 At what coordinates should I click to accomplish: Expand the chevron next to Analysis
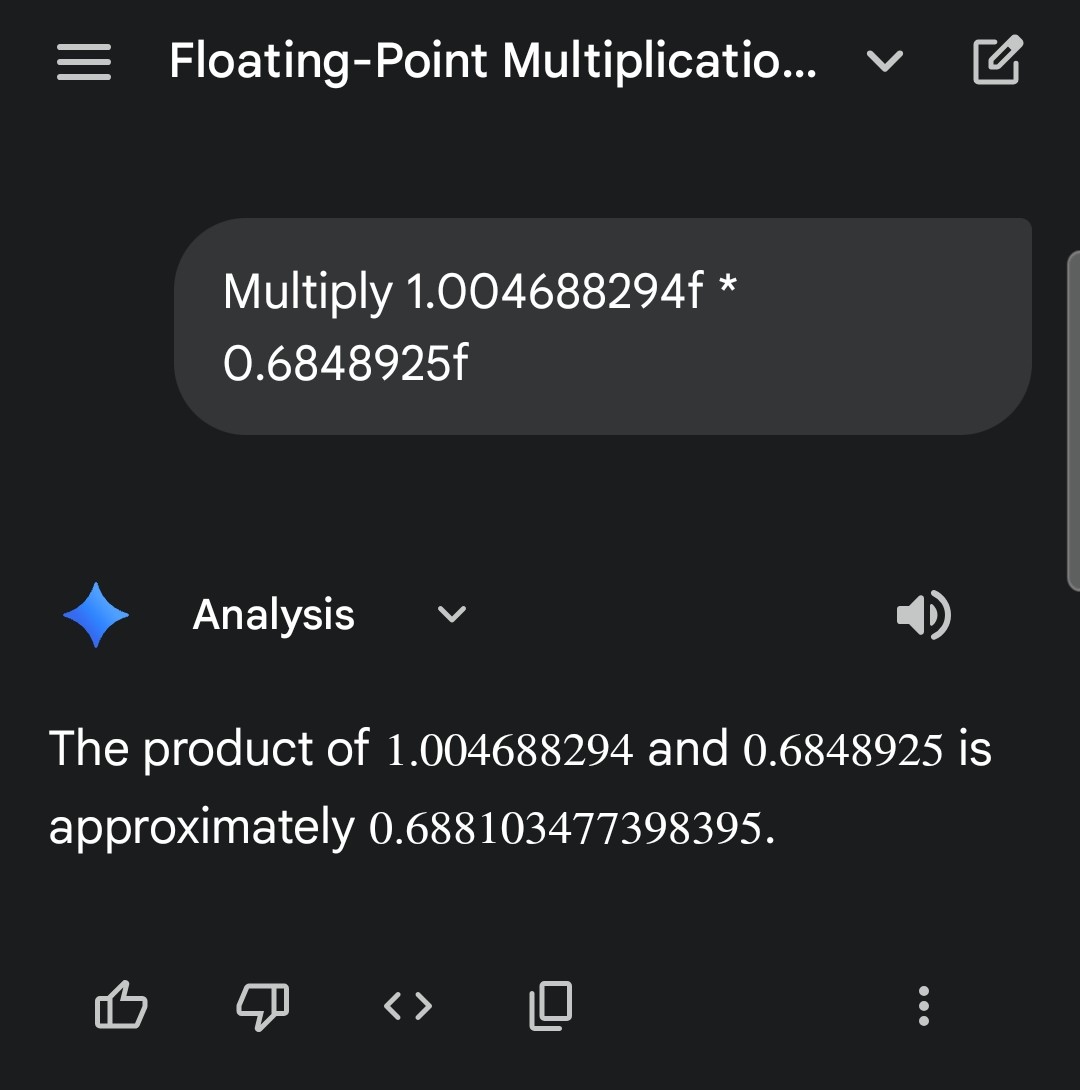452,614
